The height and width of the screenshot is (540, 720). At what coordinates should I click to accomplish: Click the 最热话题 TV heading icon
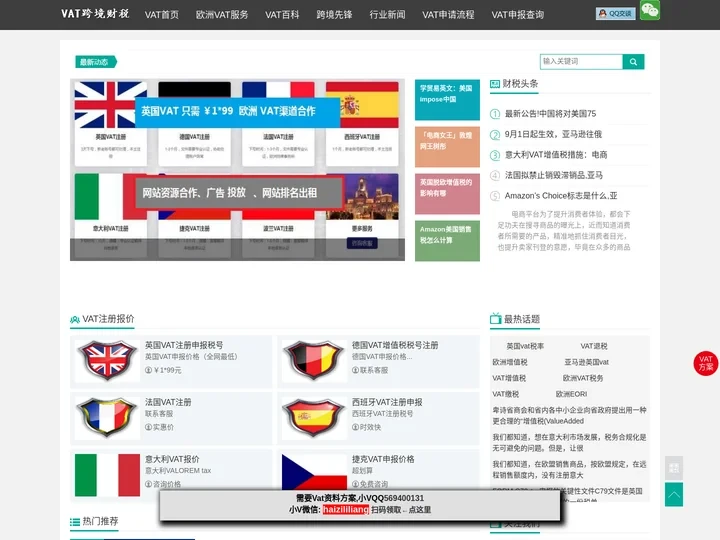pos(495,319)
